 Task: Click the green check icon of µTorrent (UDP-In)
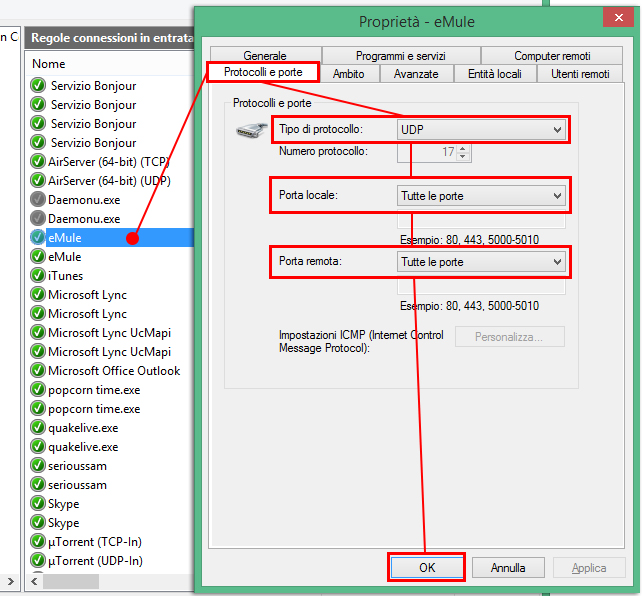click(38, 560)
